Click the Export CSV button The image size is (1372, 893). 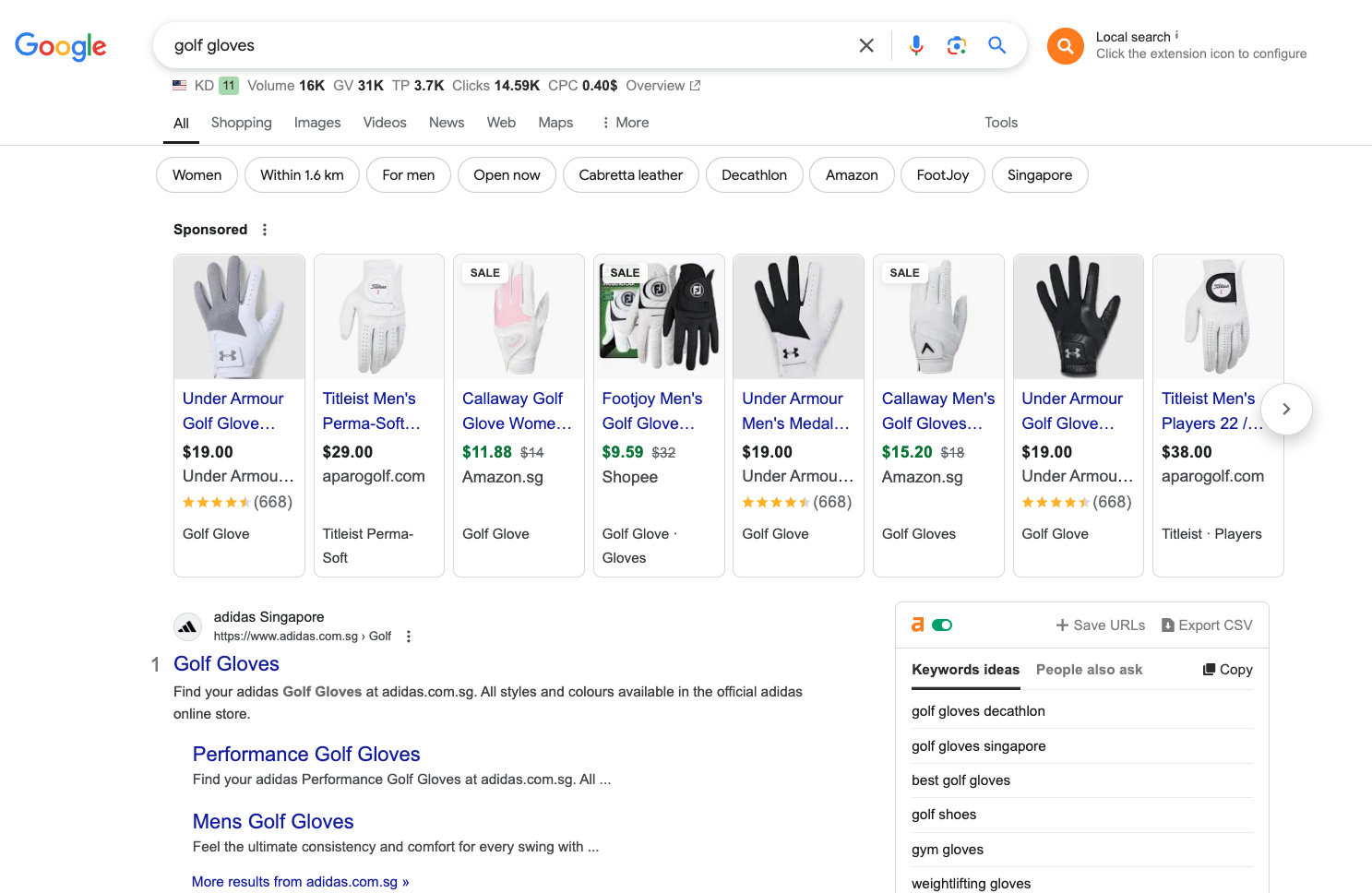1207,625
